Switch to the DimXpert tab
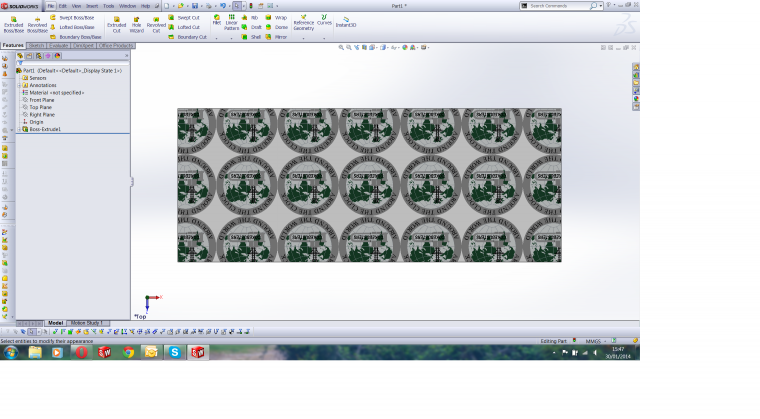 [83, 46]
